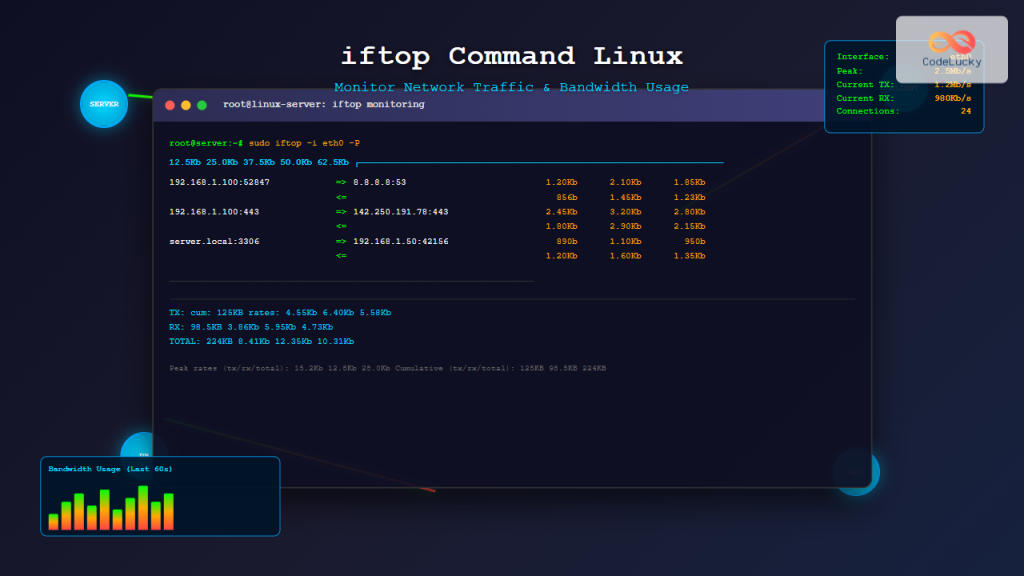This screenshot has width=1024, height=576.
Task: Select the SERVER node icon
Action: [x=103, y=103]
